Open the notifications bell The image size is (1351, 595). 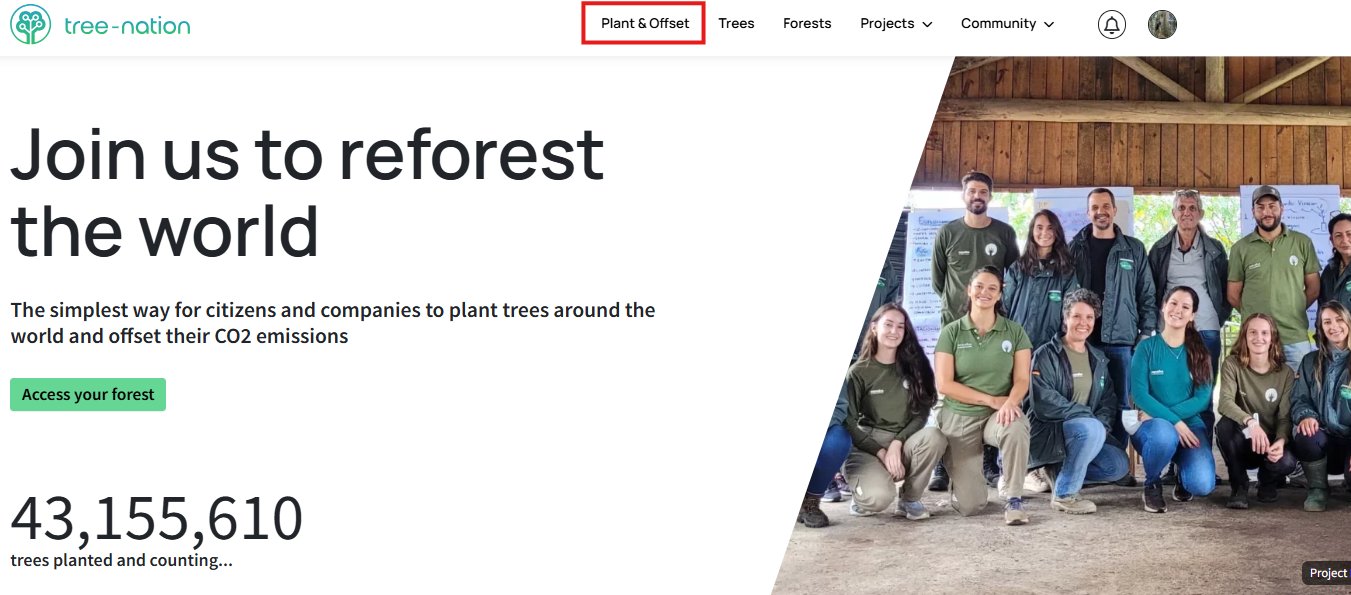(1112, 24)
